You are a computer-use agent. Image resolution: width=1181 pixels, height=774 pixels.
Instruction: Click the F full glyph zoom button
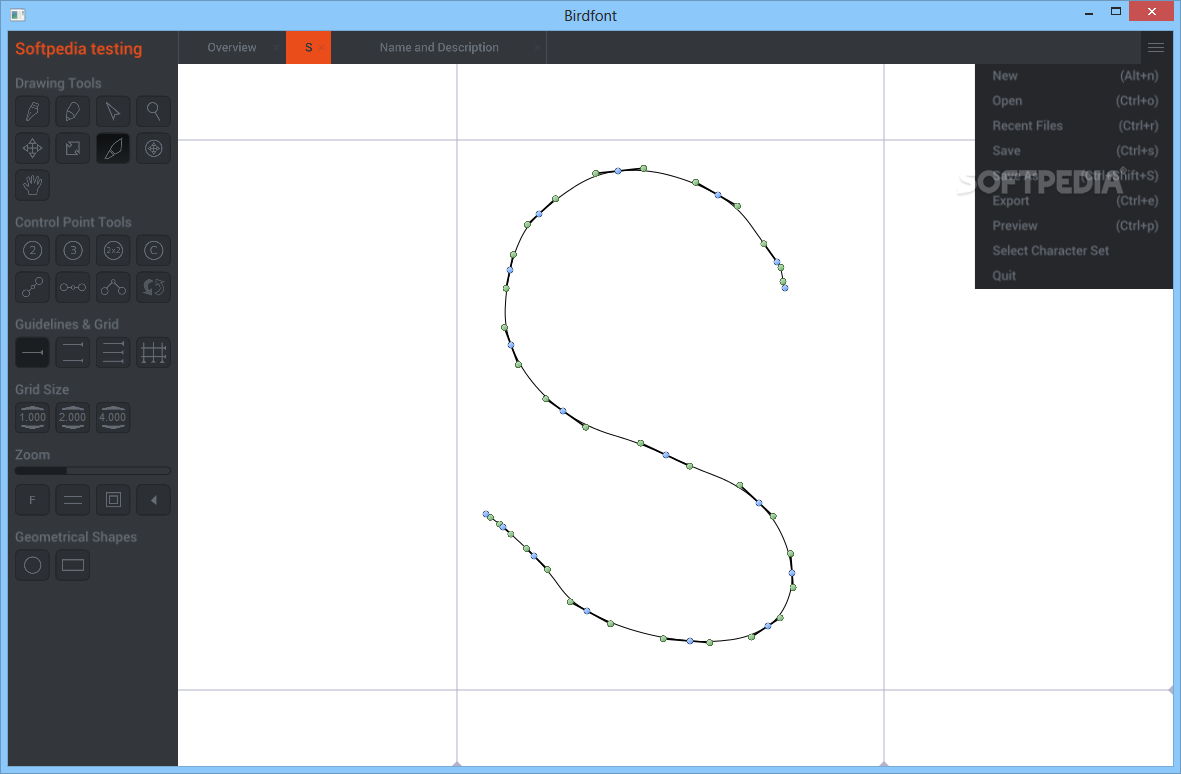click(32, 500)
